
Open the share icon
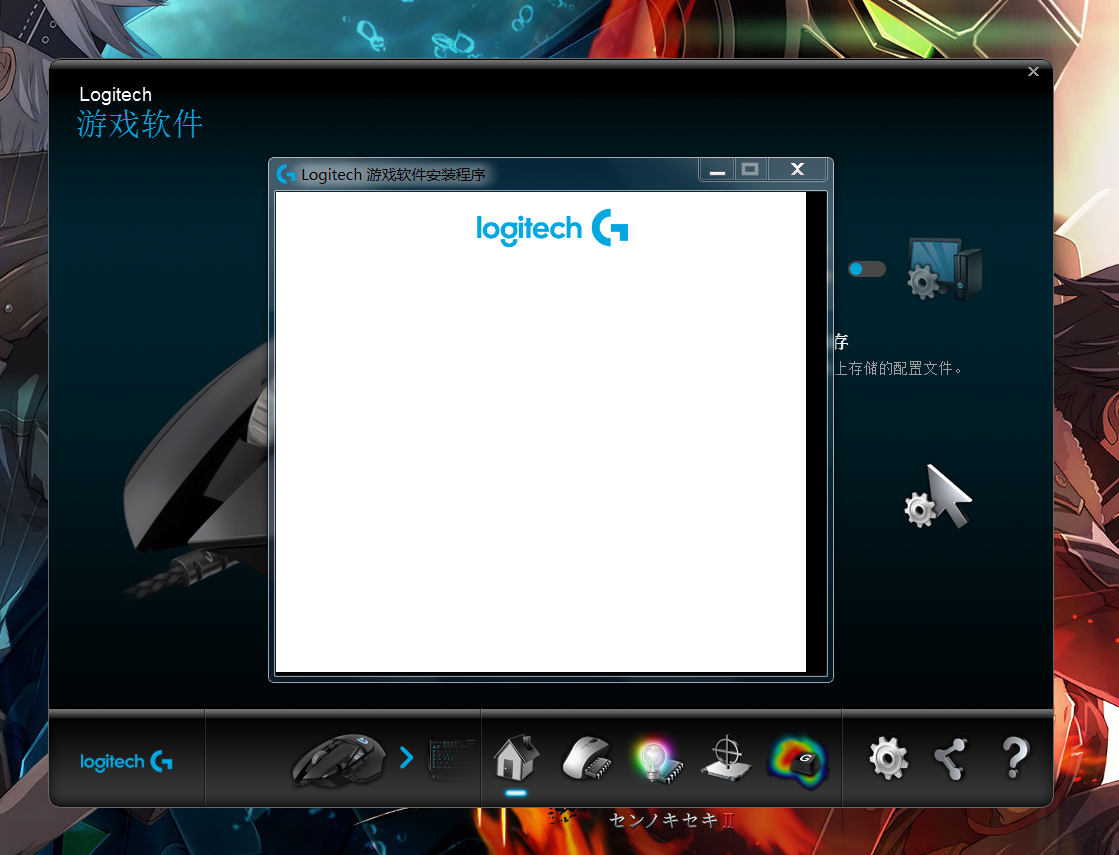pos(951,758)
